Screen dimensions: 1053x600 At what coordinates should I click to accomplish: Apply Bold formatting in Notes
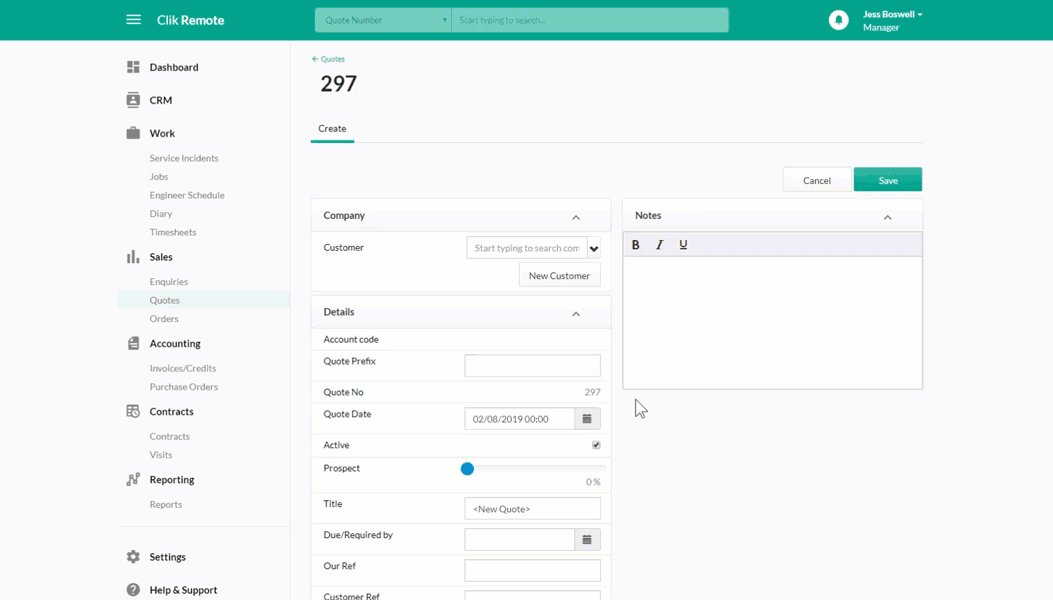[635, 245]
